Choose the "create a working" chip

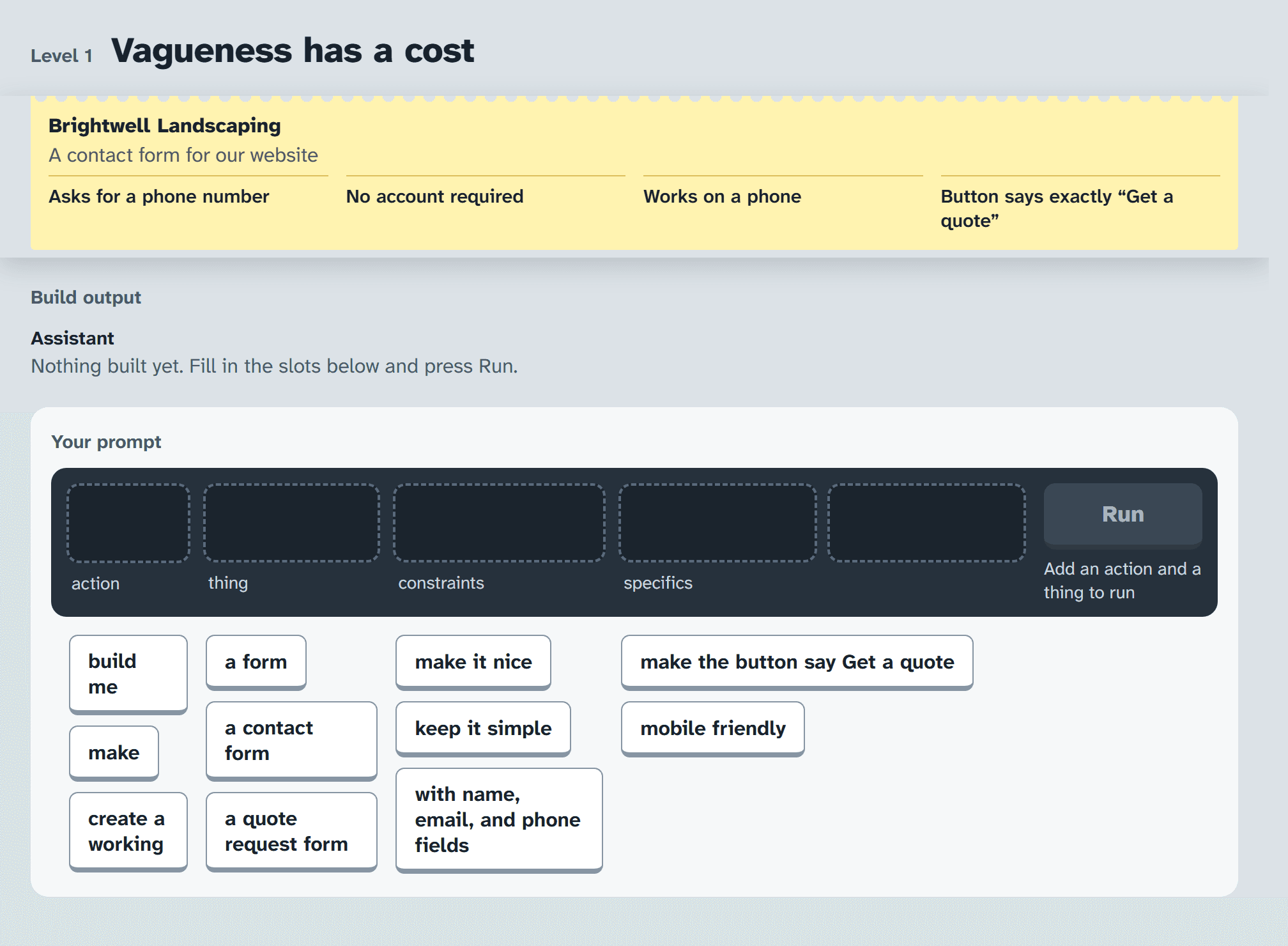[128, 832]
